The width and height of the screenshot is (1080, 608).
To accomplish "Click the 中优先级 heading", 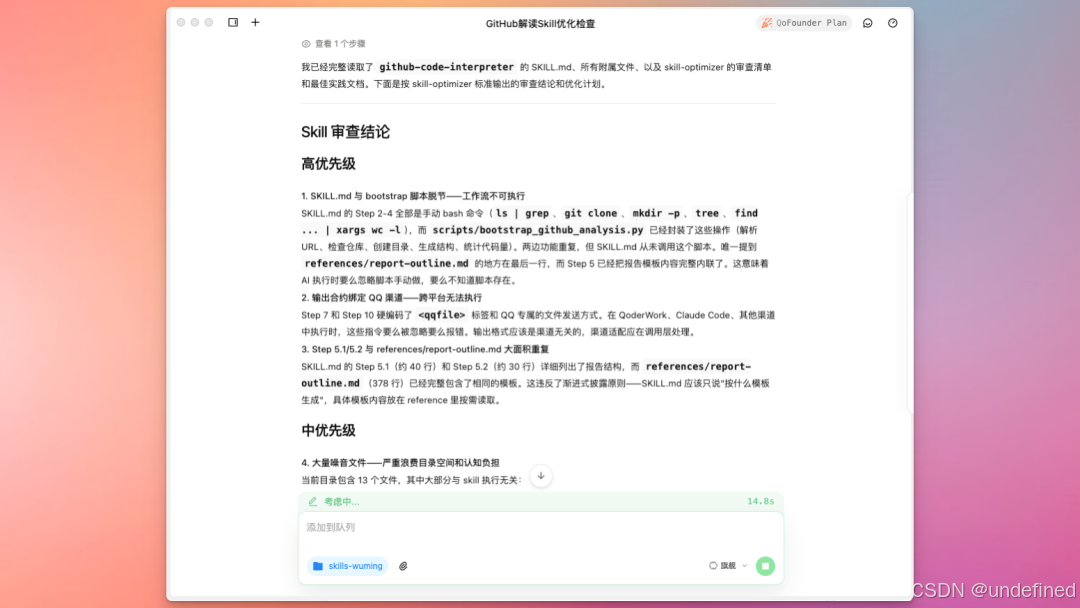I will pyautogui.click(x=329, y=430).
